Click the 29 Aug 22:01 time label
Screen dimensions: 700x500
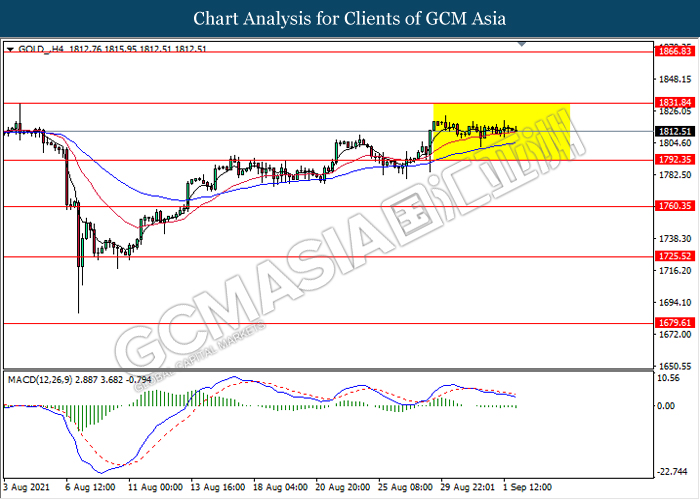(x=468, y=487)
